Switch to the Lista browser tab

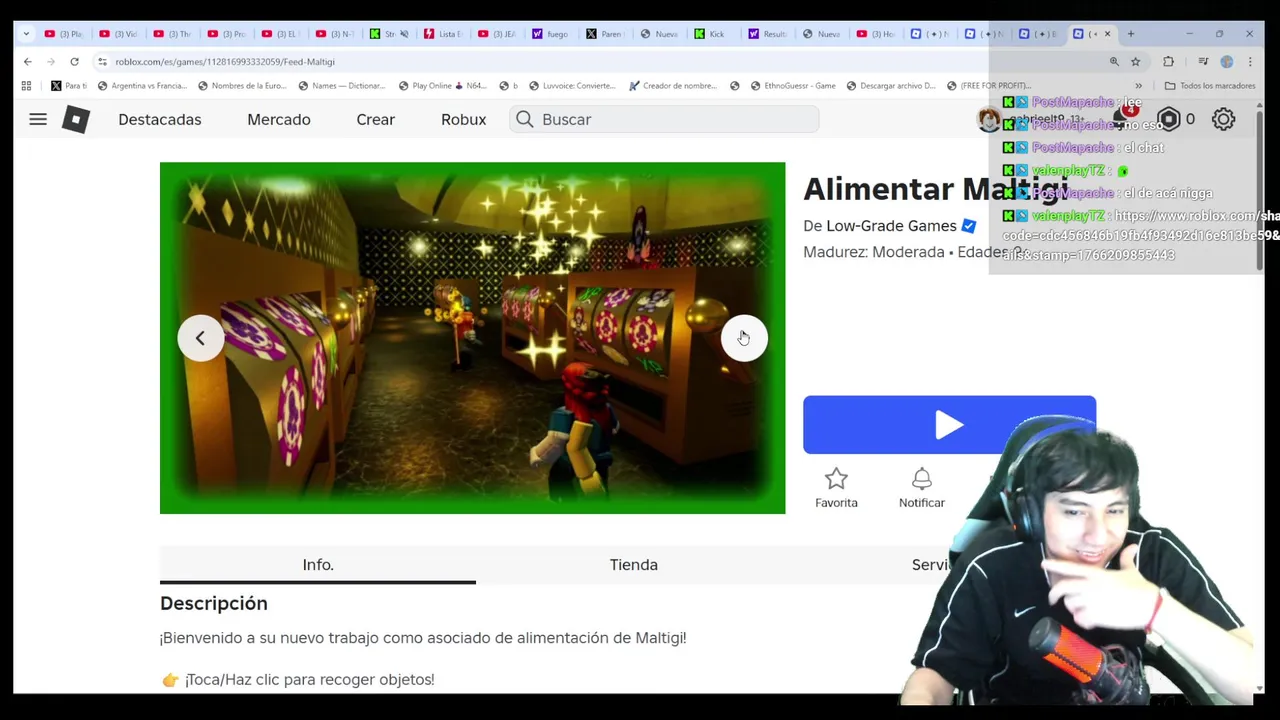coord(445,34)
